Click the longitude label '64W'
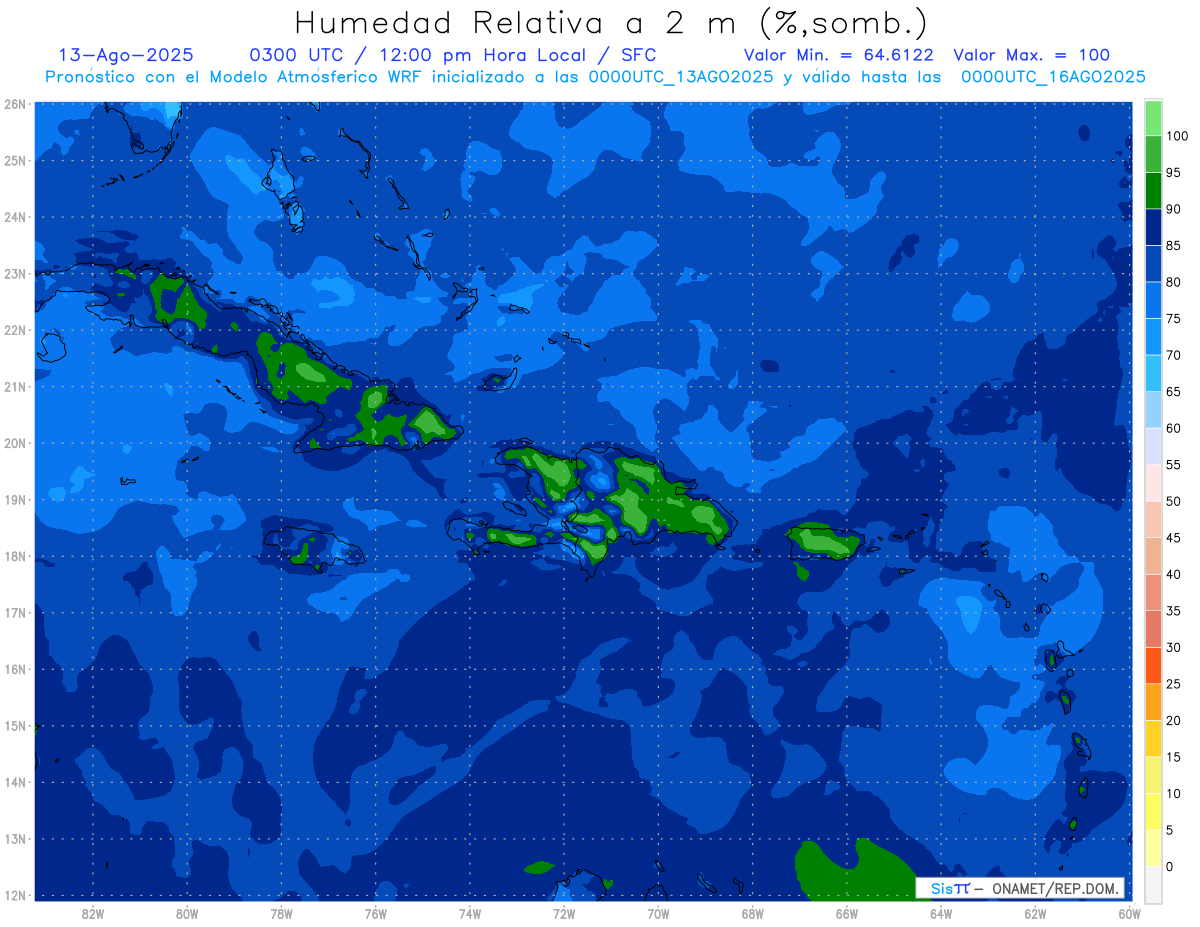1200x927 pixels. (x=941, y=913)
